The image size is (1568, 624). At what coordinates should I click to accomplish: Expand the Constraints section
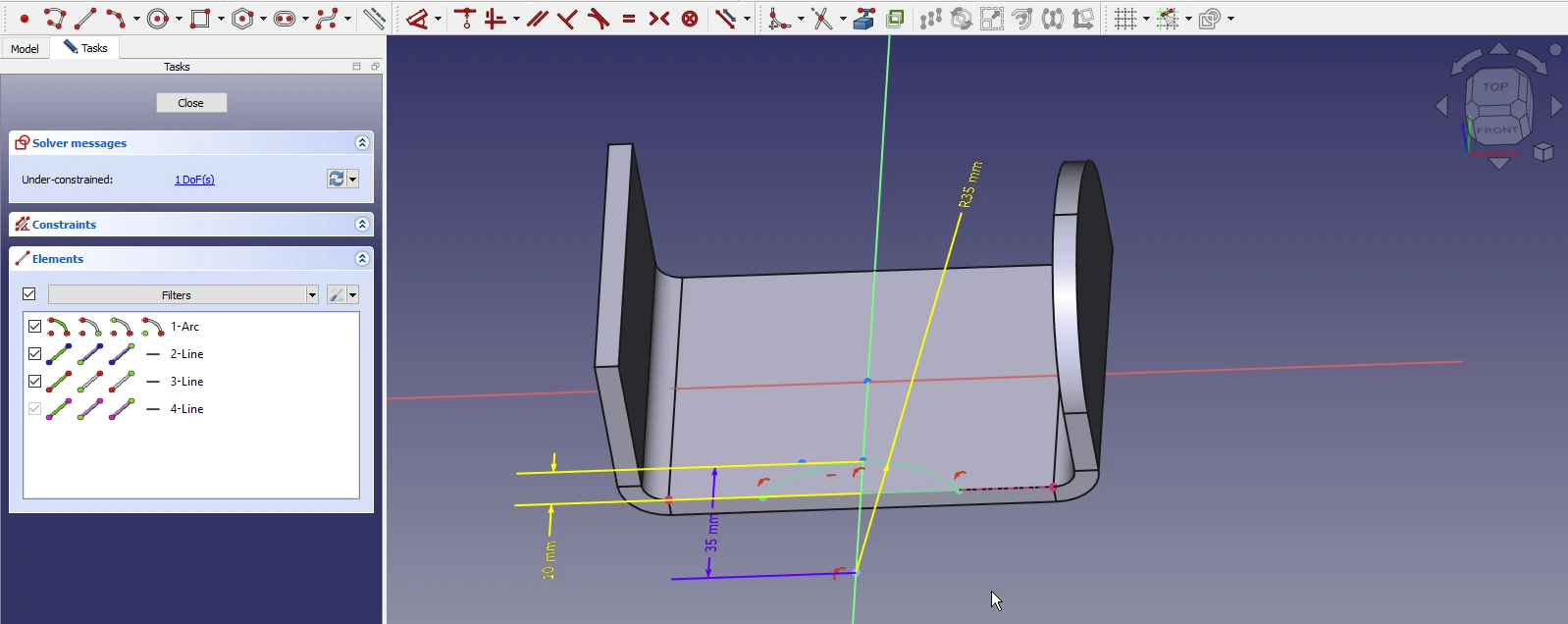362,225
